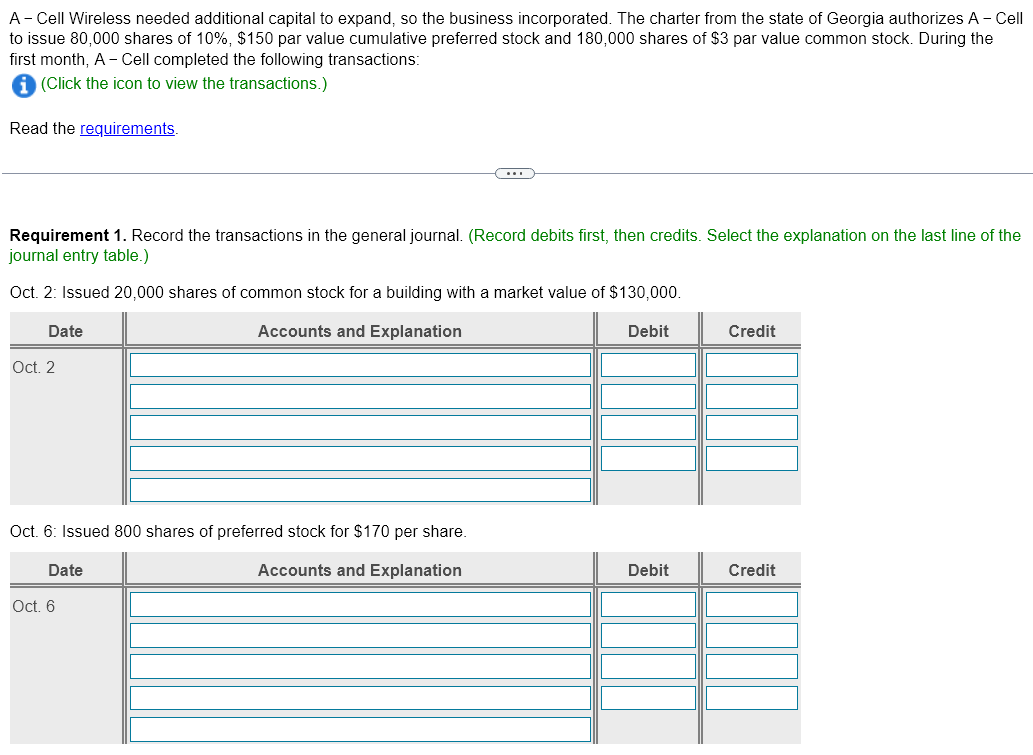This screenshot has width=1033, height=755.
Task: Click the blue info icon to view transactions
Action: click(23, 85)
